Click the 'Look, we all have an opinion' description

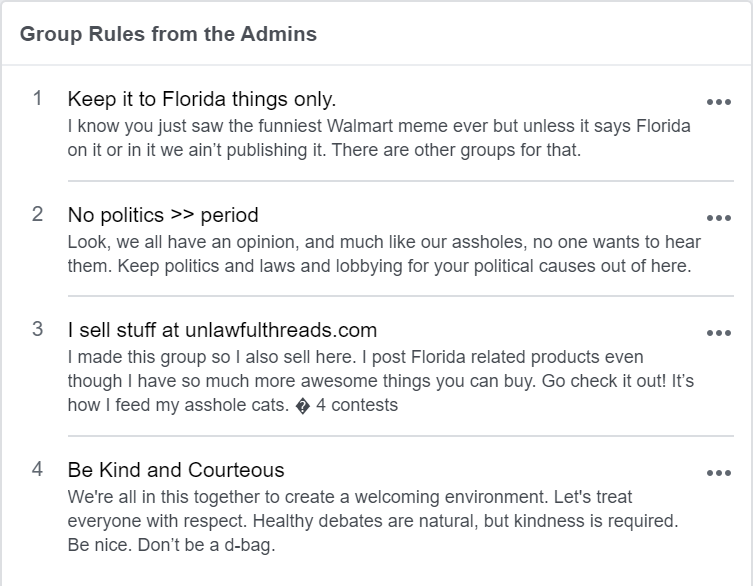point(384,254)
